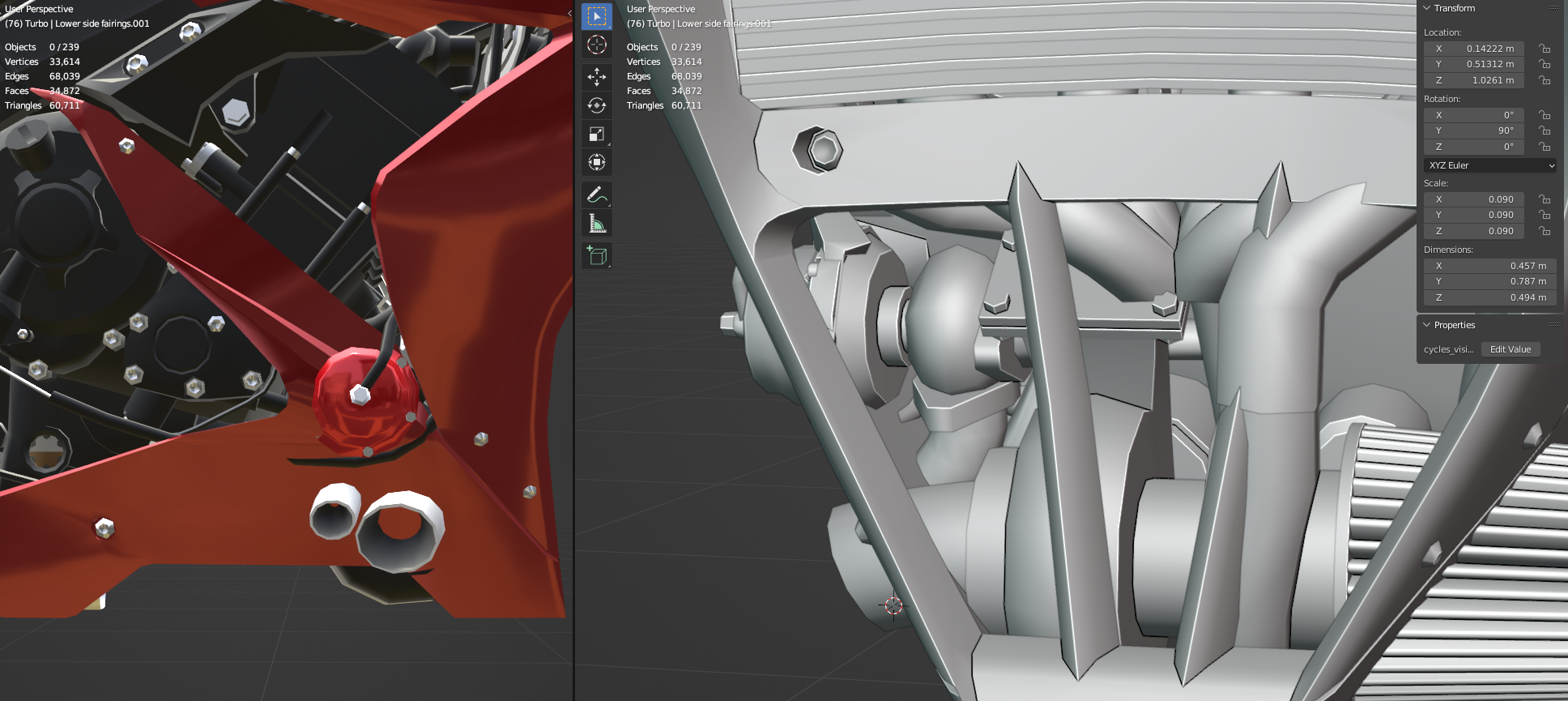
Task: Click the Scale X field
Action: pyautogui.click(x=1474, y=199)
